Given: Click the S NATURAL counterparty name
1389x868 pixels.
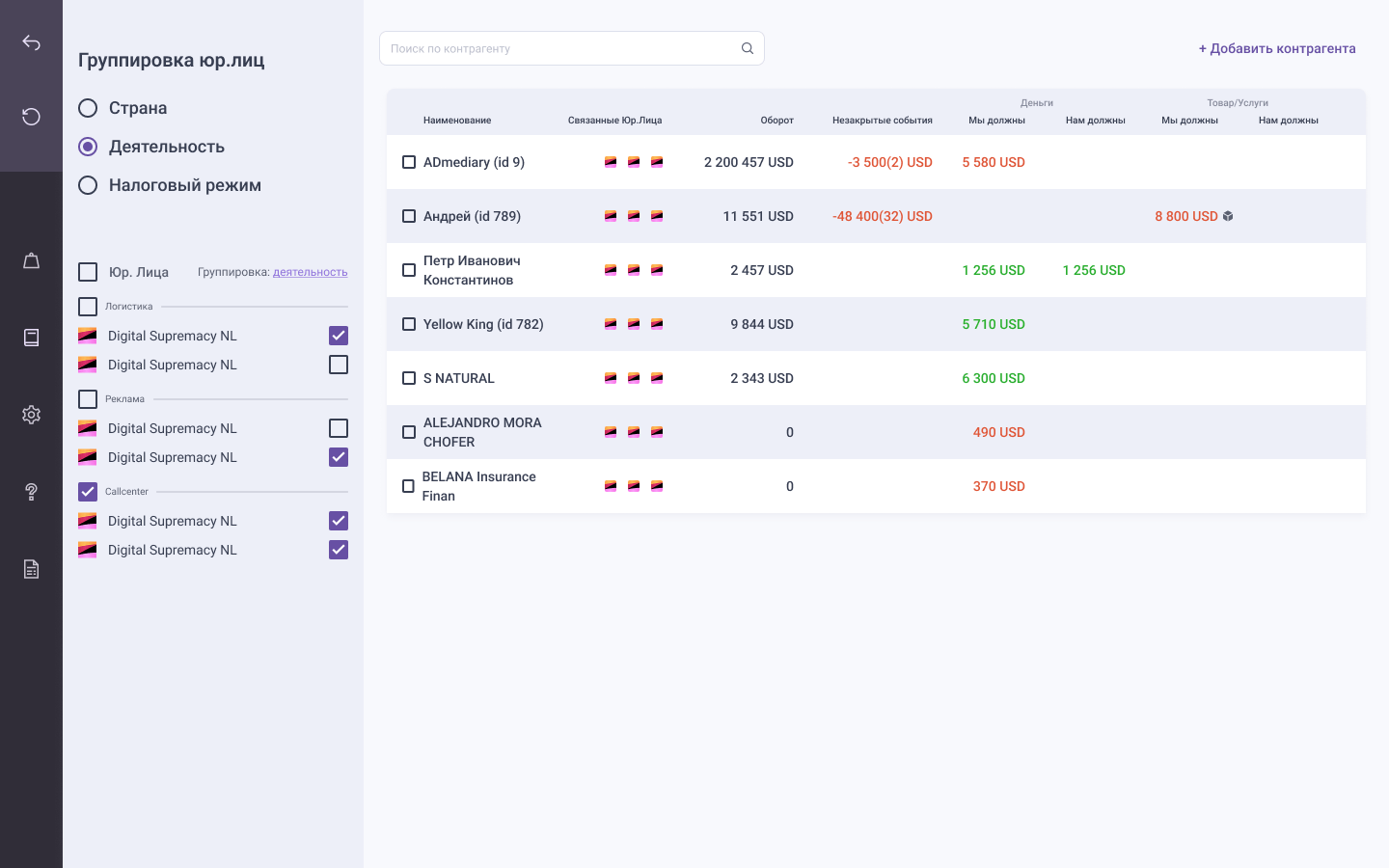Looking at the screenshot, I should [459, 378].
